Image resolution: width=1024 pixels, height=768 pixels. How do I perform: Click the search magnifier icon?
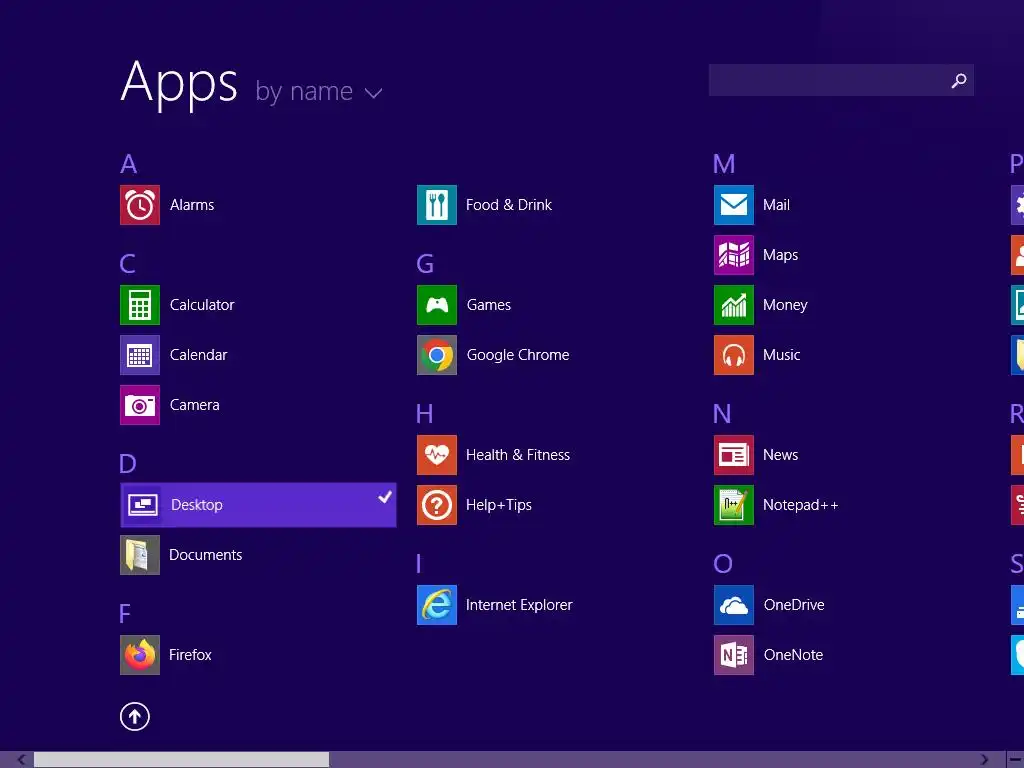coord(959,80)
